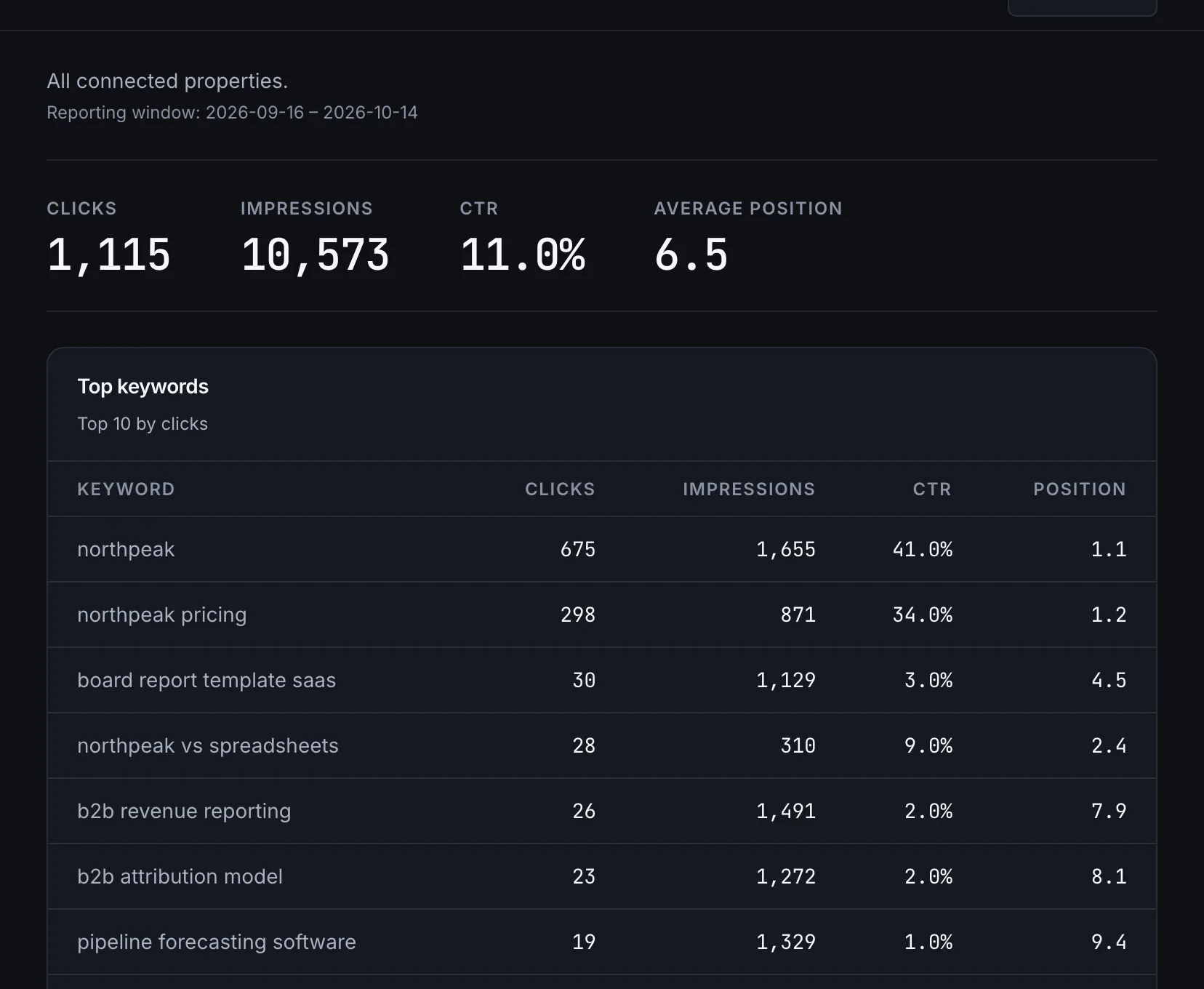
Task: Click the 4.5 position cell
Action: pos(1109,680)
